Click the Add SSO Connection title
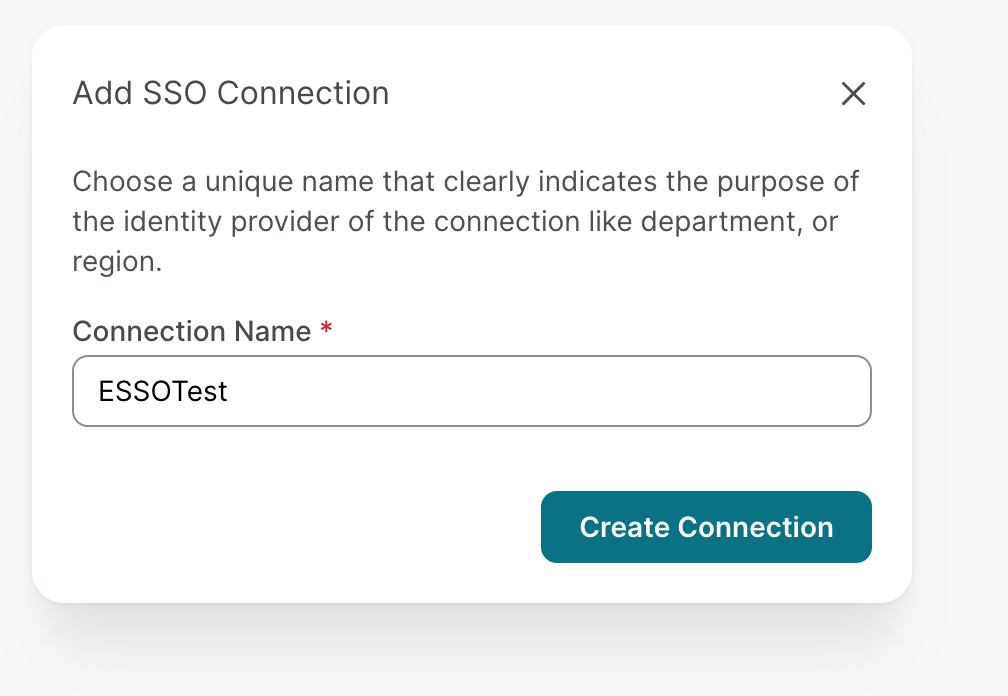The width and height of the screenshot is (1008, 696). click(231, 93)
